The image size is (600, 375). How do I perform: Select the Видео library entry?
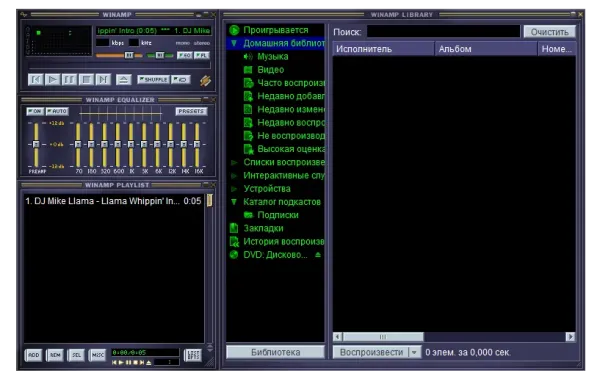coord(271,70)
